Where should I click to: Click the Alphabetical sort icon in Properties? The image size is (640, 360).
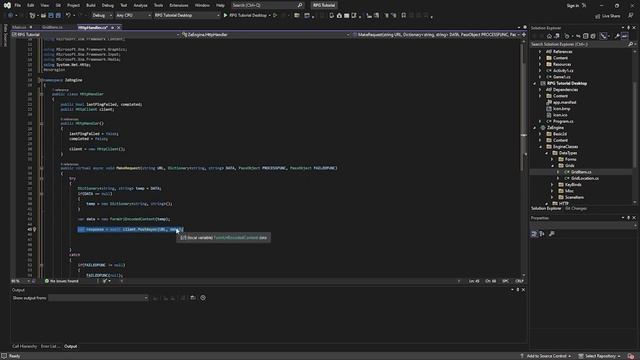tap(542, 234)
